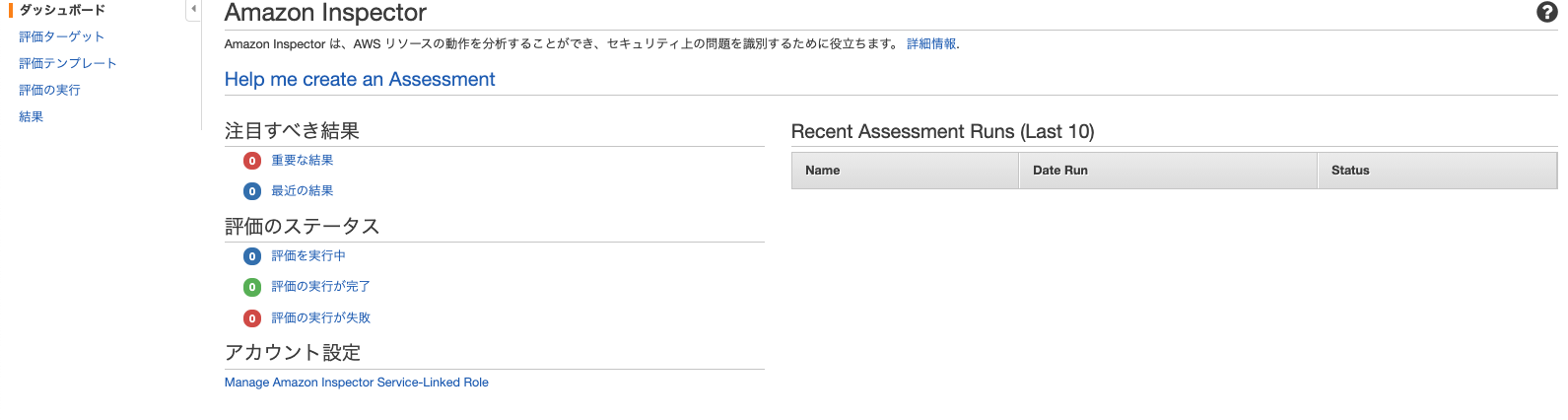Image resolution: width=1568 pixels, height=420 pixels.
Task: Click the Amazon Inspector page title
Action: coord(325,13)
